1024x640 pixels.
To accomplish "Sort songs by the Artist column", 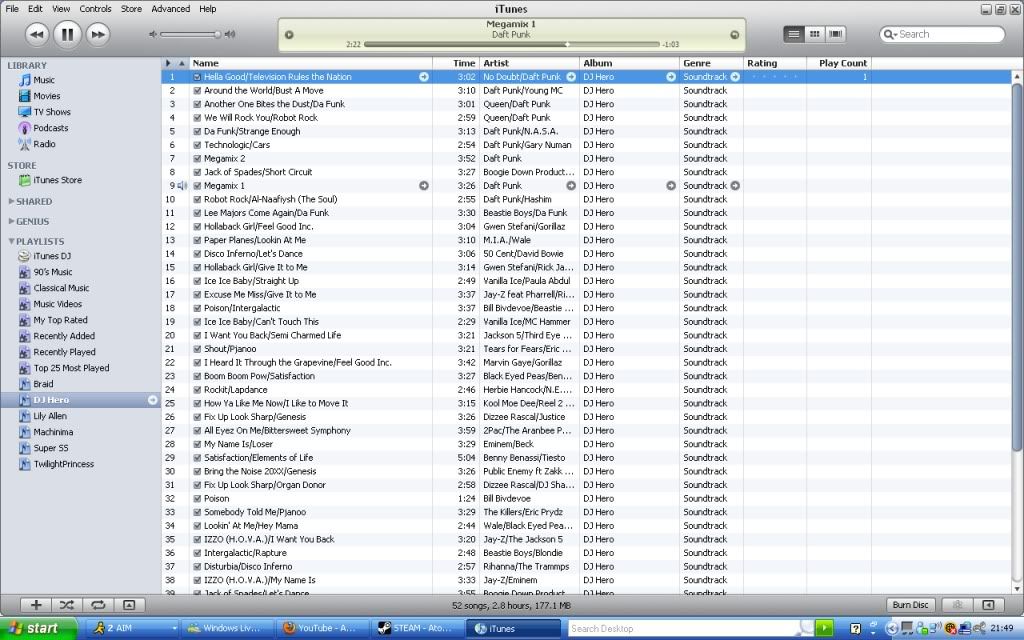I will pos(530,63).
